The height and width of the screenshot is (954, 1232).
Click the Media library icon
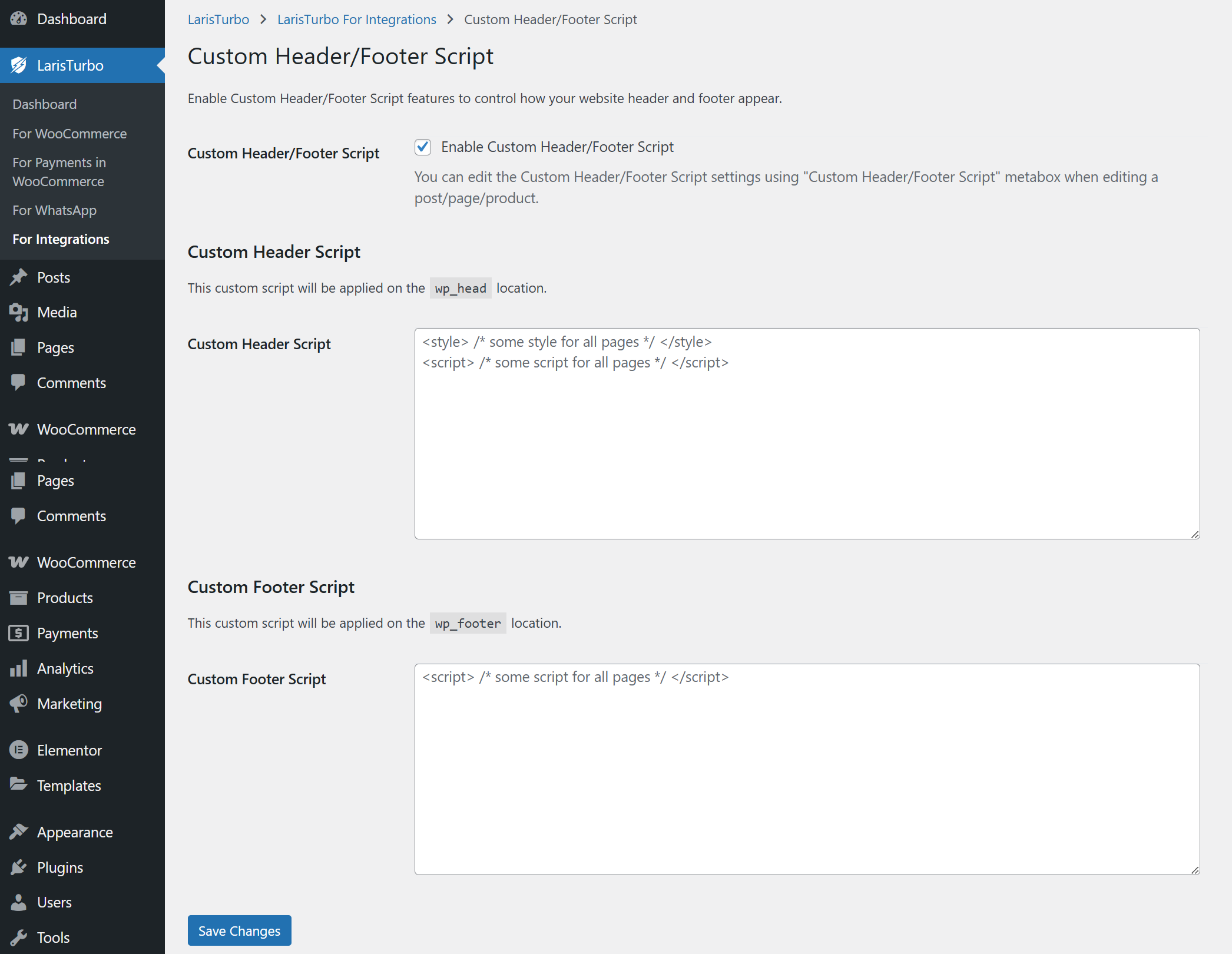pyautogui.click(x=19, y=313)
